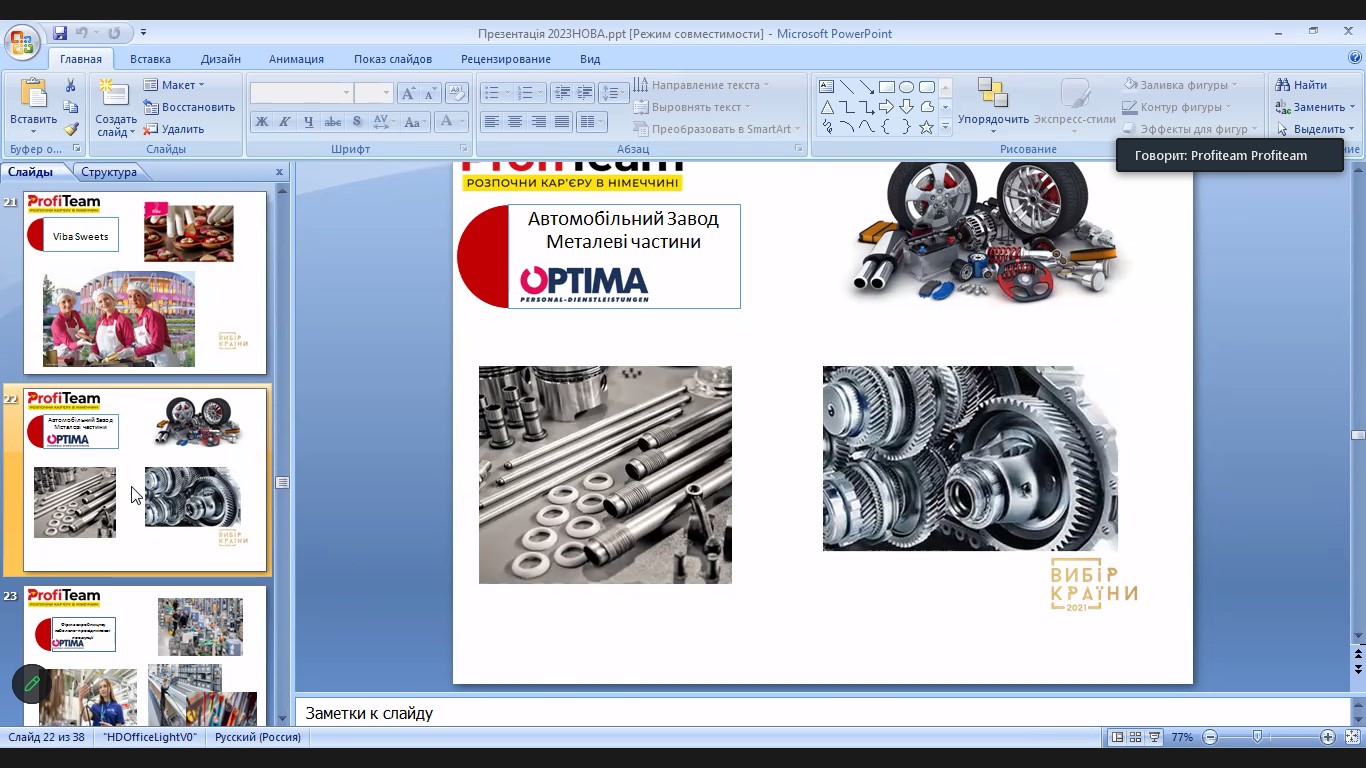
Task: Expand the Layout (Макет) dropdown
Action: pyautogui.click(x=175, y=85)
